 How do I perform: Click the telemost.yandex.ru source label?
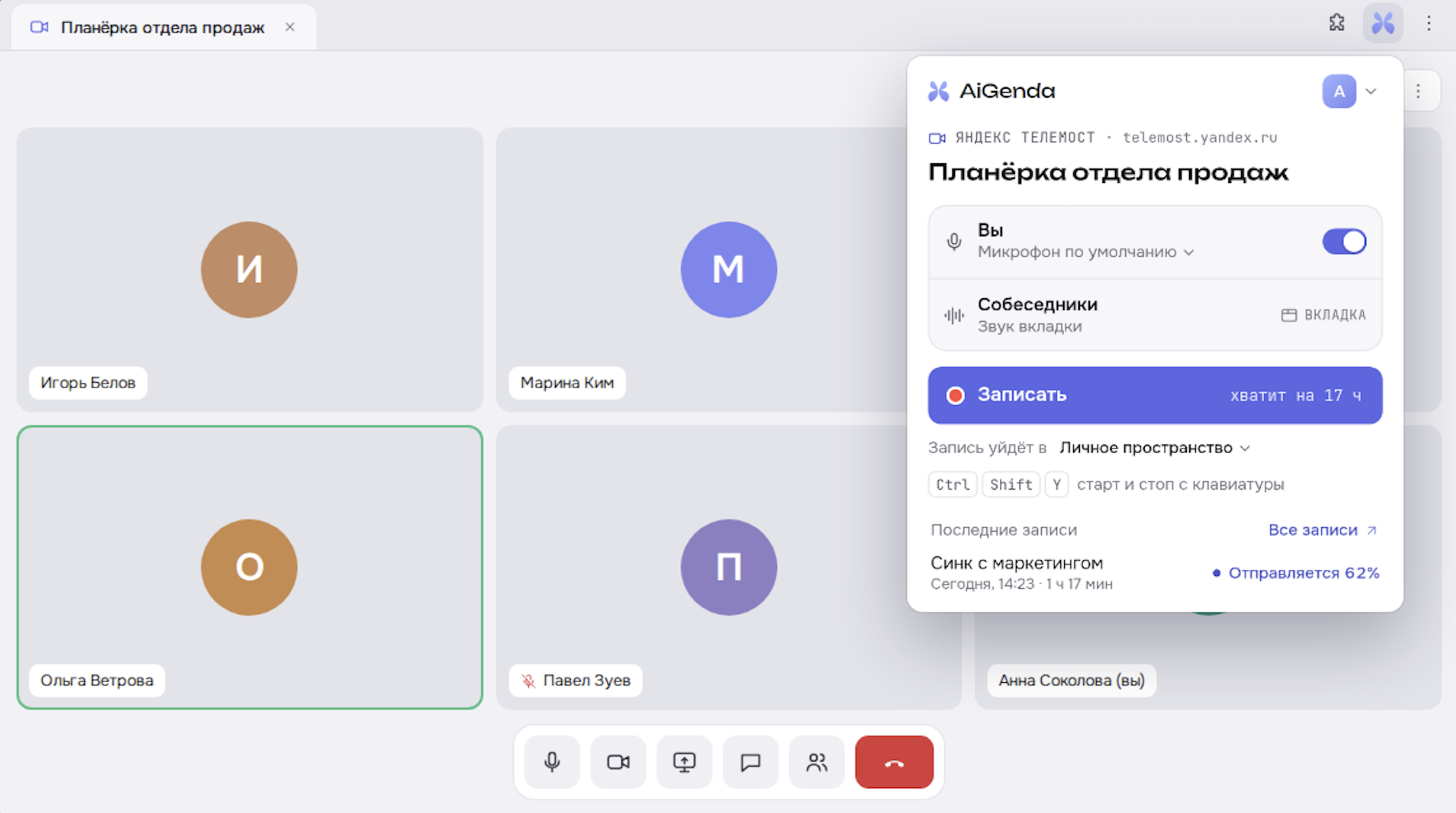point(1200,138)
